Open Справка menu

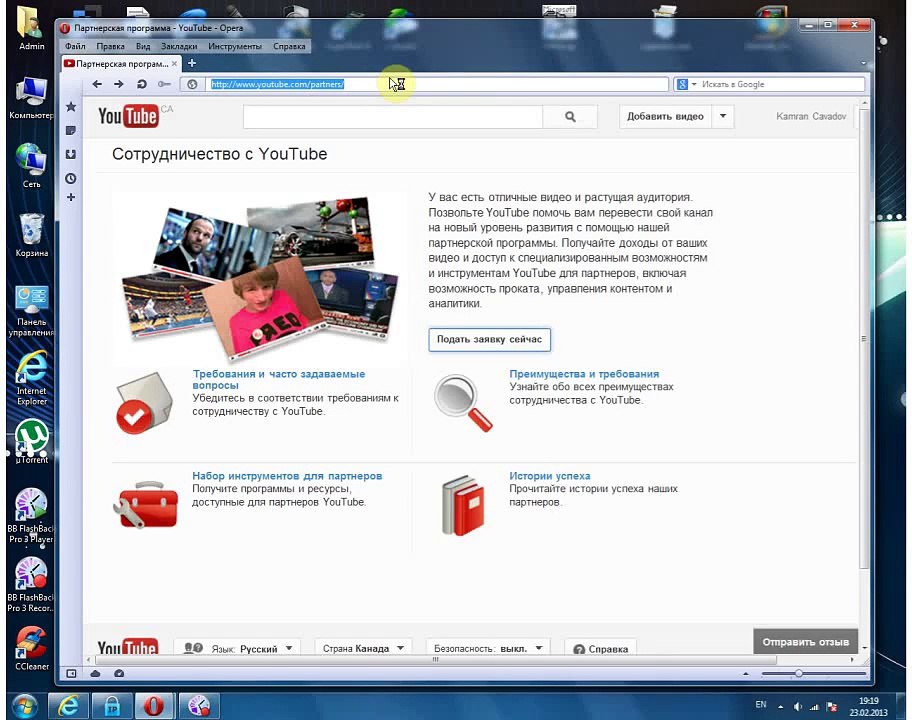pos(289,46)
